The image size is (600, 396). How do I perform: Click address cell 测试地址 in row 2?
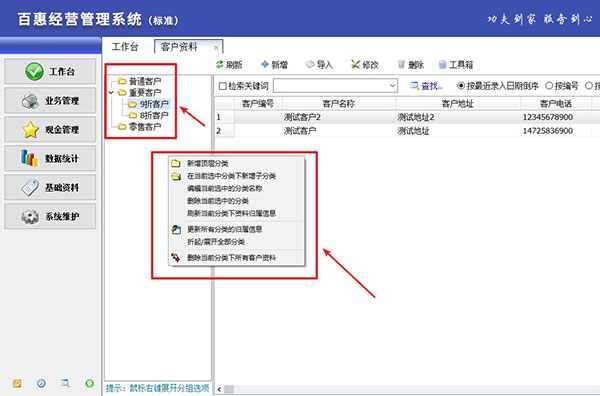[x=458, y=131]
